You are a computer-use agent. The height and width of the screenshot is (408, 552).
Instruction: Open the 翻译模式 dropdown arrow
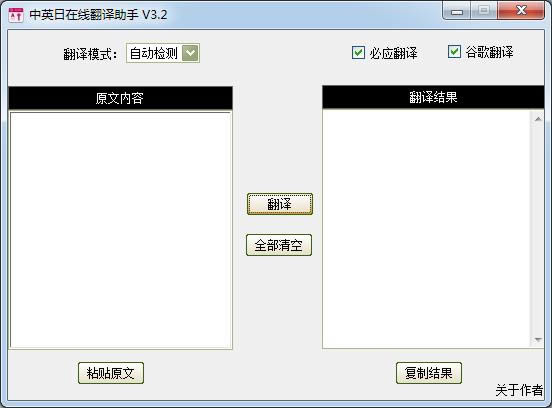(x=190, y=53)
